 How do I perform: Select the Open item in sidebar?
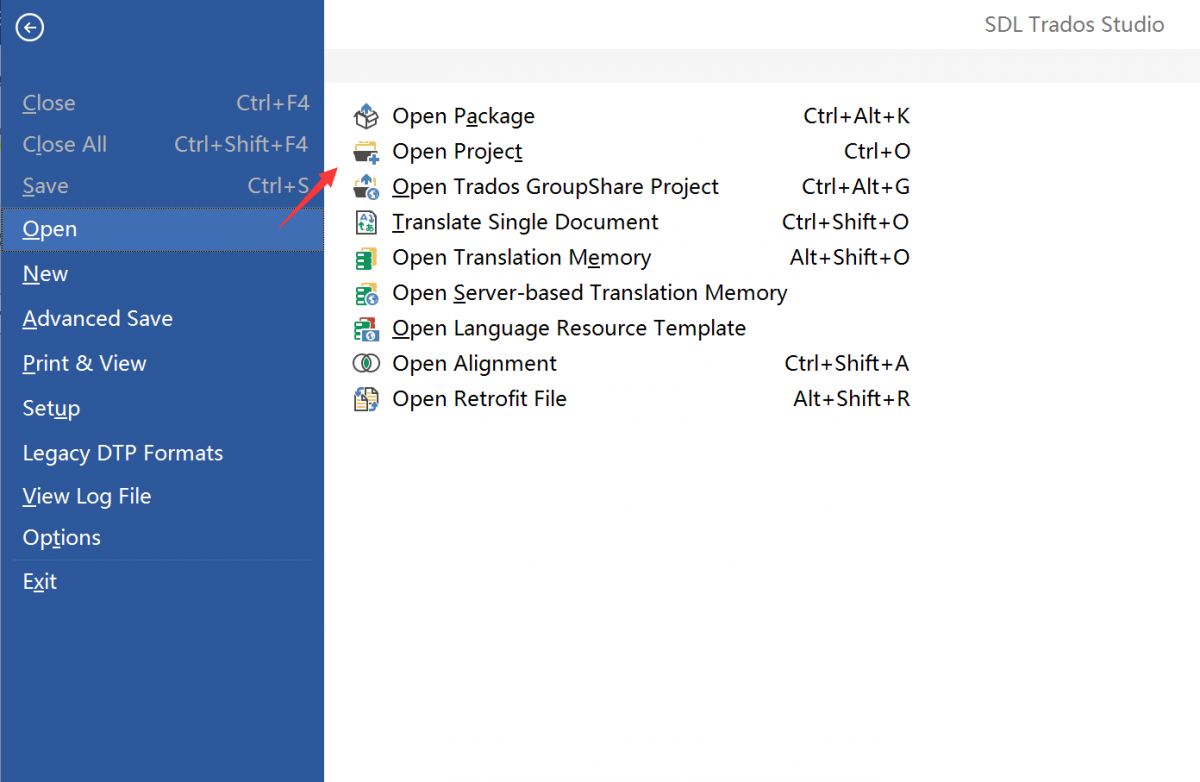click(50, 229)
